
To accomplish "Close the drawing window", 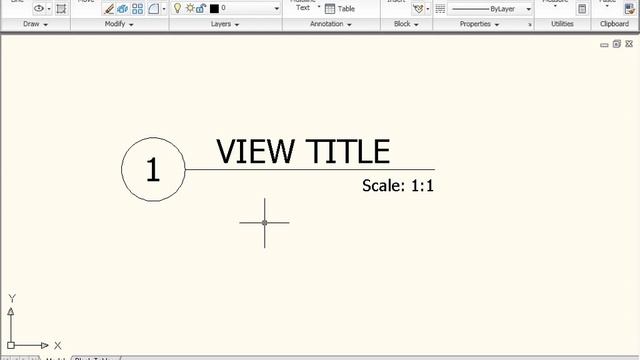I will pos(629,44).
